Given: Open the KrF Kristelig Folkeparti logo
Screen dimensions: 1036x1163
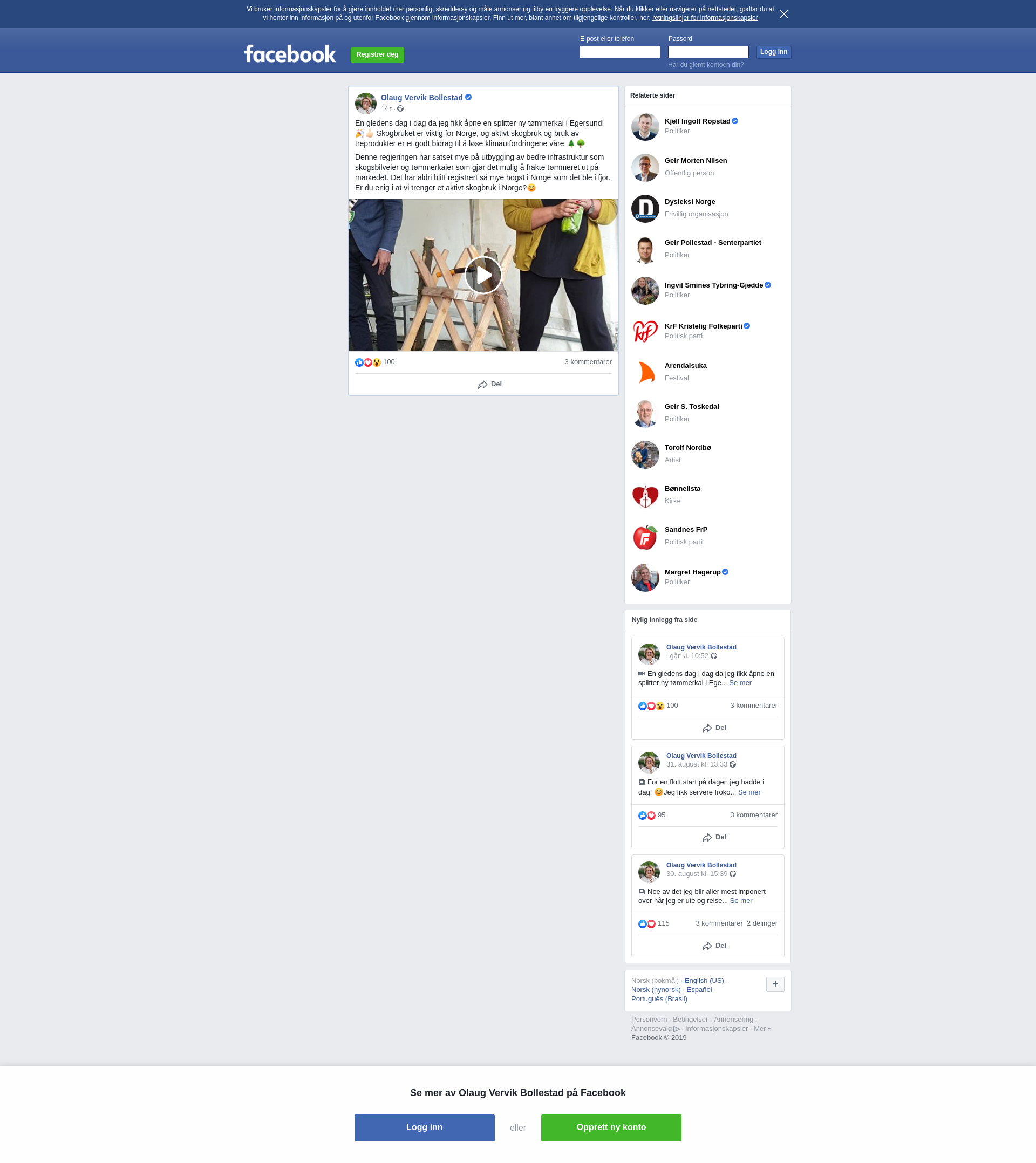Looking at the screenshot, I should click(x=645, y=332).
